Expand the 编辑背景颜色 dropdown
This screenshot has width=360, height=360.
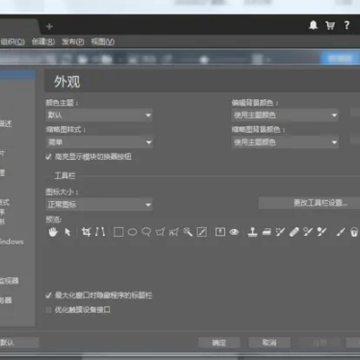285,115
